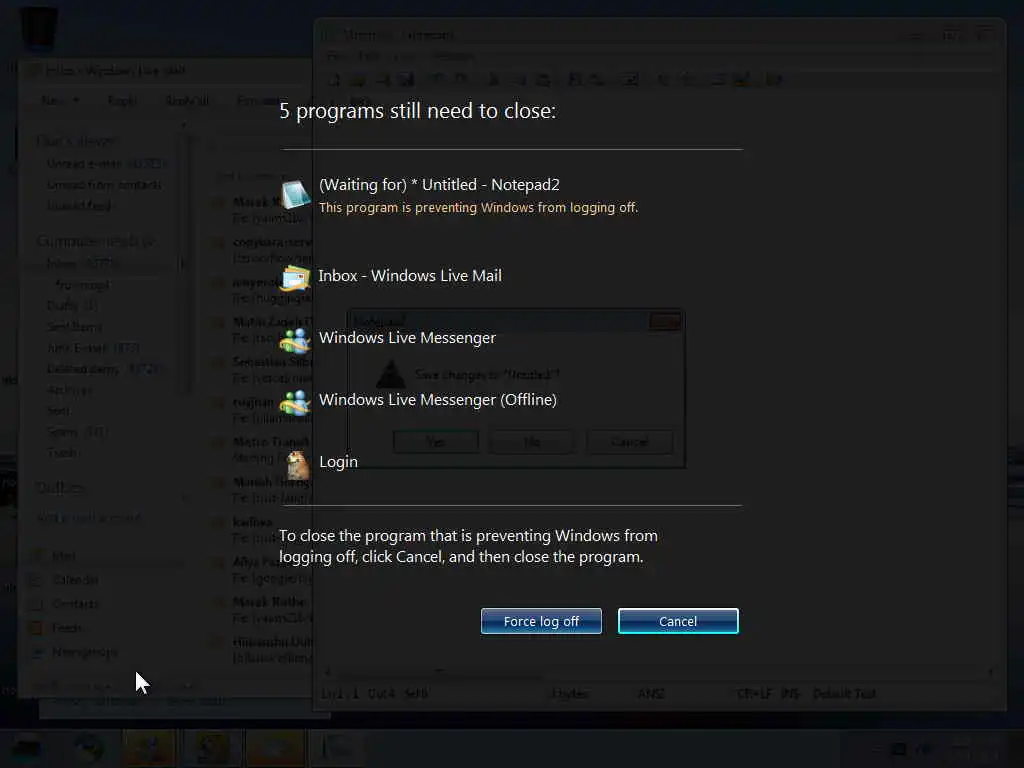
Task: Click the bright blue Cancel button
Action: coord(678,621)
